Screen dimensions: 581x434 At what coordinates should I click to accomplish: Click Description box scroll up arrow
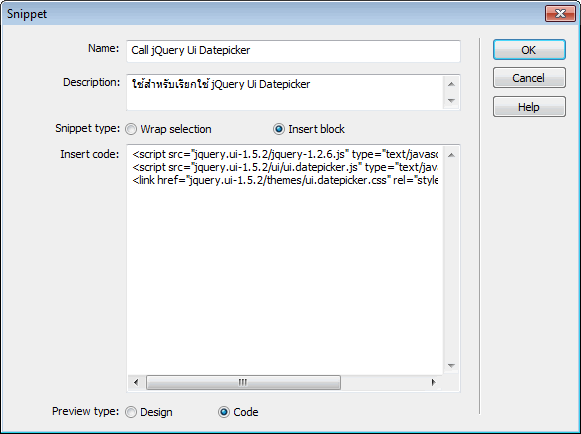point(451,84)
